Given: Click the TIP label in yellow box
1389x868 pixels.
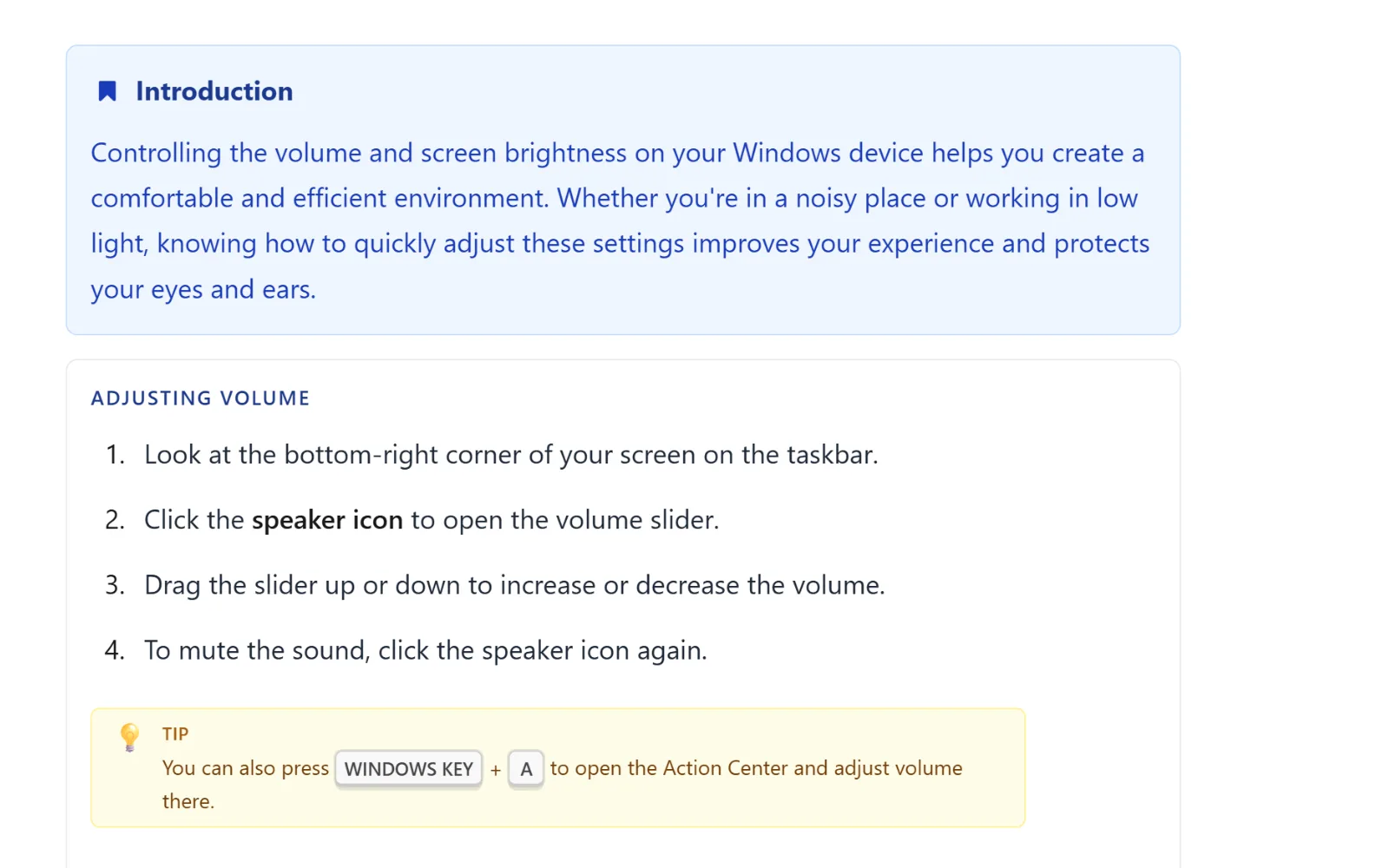Looking at the screenshot, I should coord(175,734).
